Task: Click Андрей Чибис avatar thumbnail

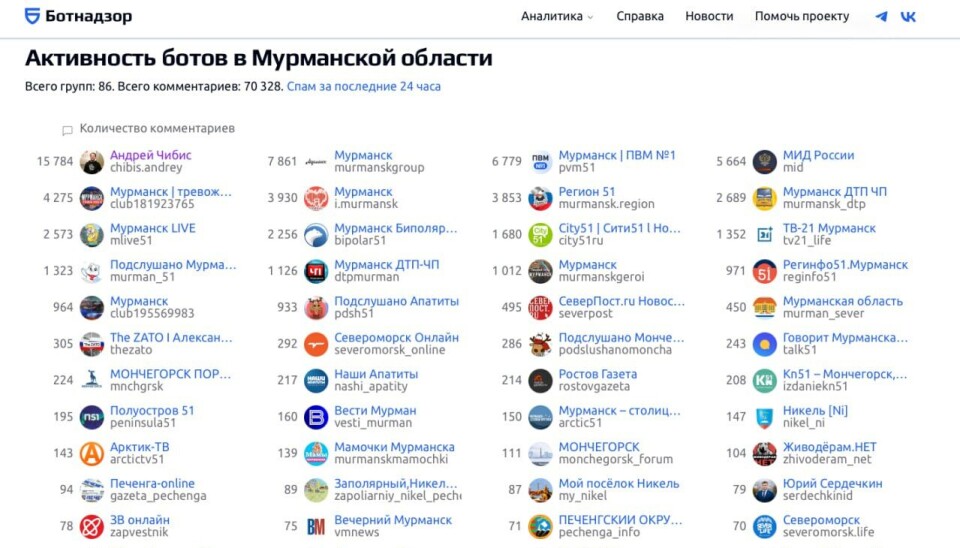Action: 92,162
